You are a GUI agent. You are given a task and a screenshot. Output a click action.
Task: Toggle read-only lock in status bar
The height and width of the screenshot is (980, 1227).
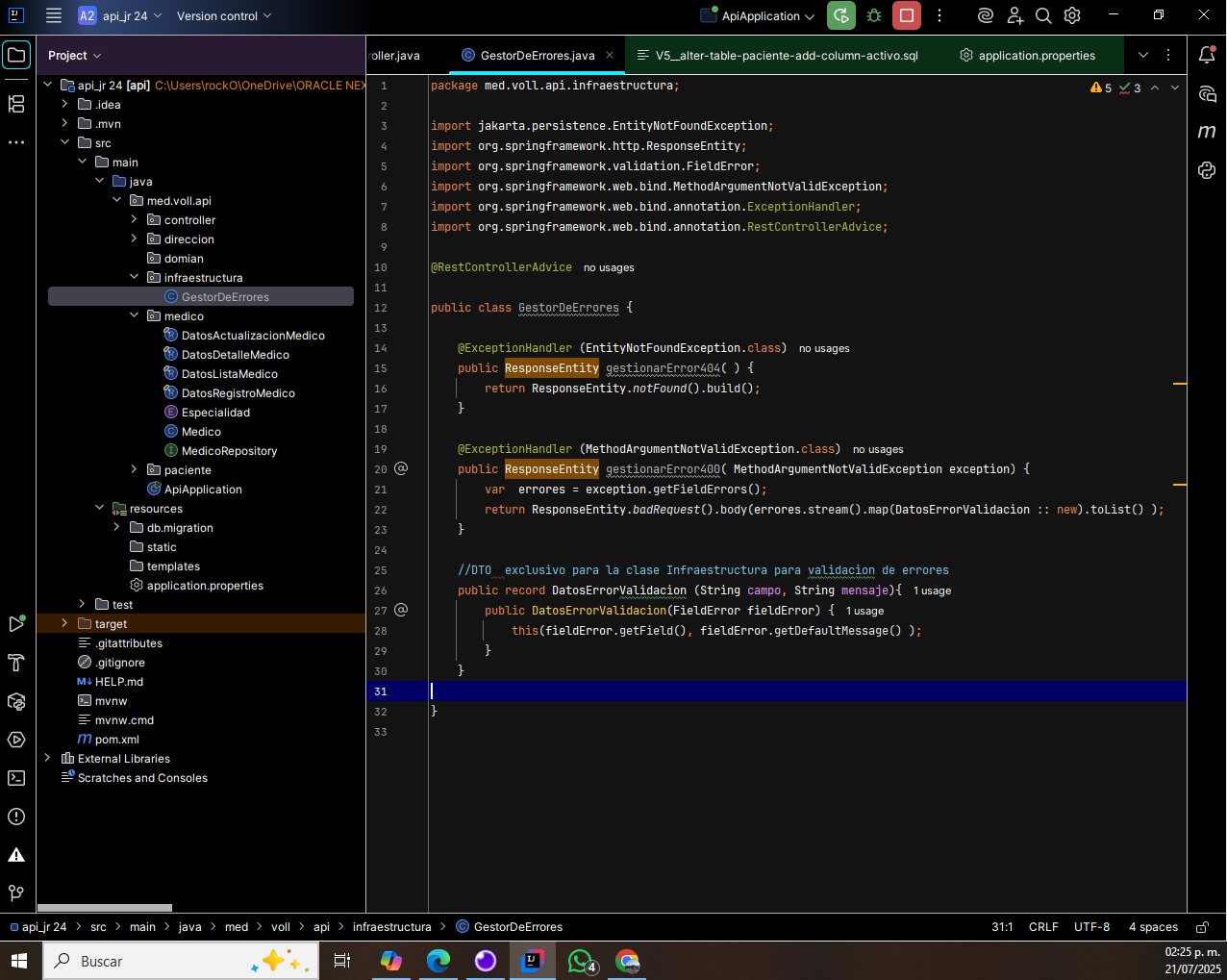1202,927
